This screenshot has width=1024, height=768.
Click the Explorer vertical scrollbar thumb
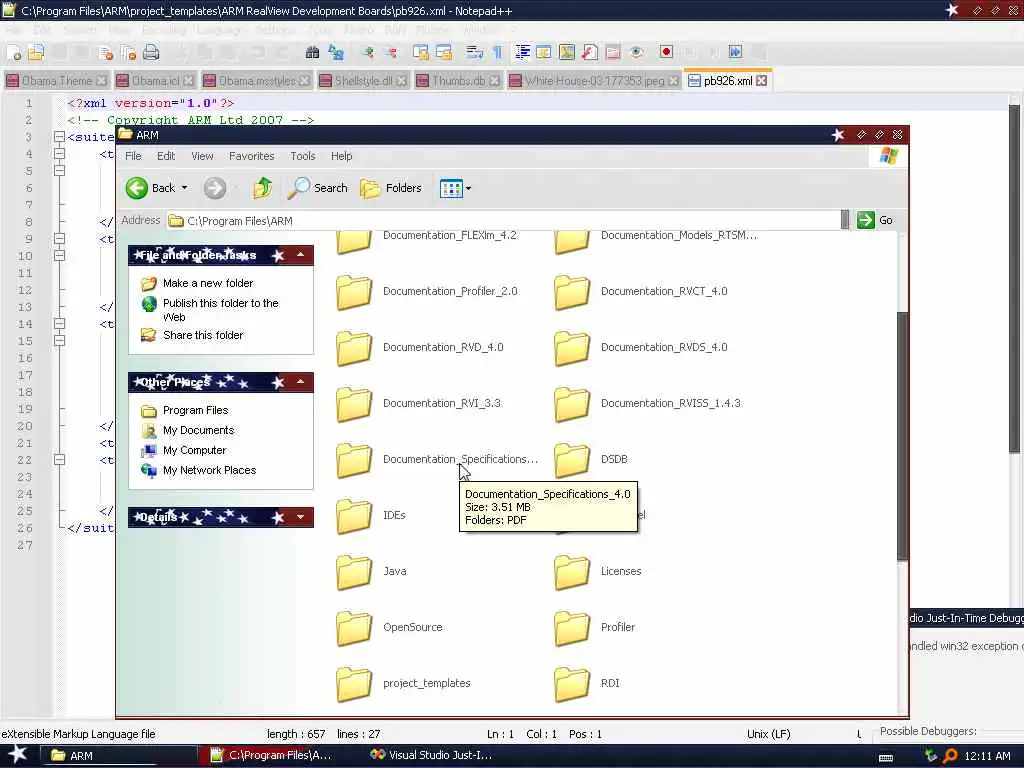902,436
